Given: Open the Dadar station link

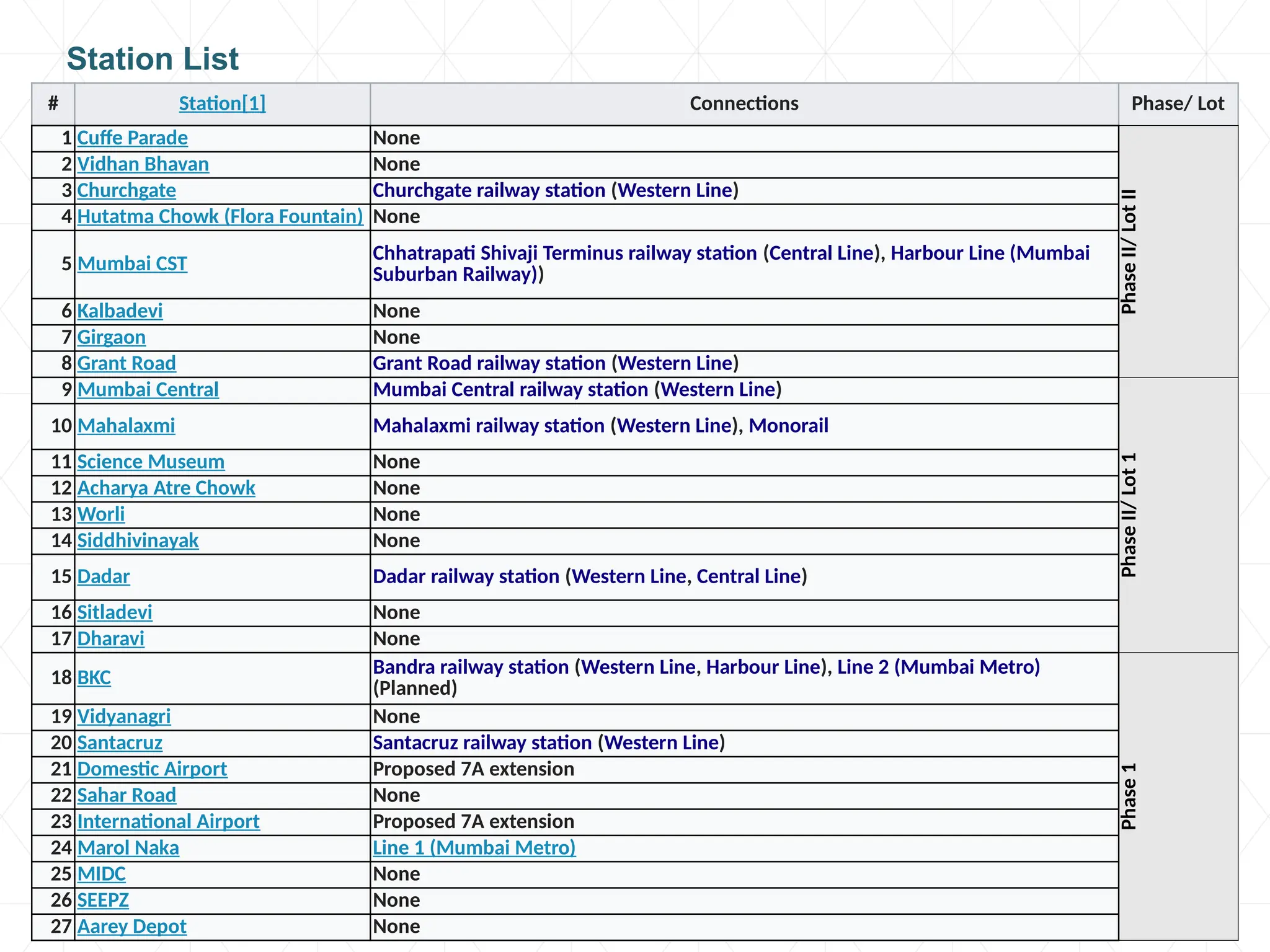Looking at the screenshot, I should [104, 576].
